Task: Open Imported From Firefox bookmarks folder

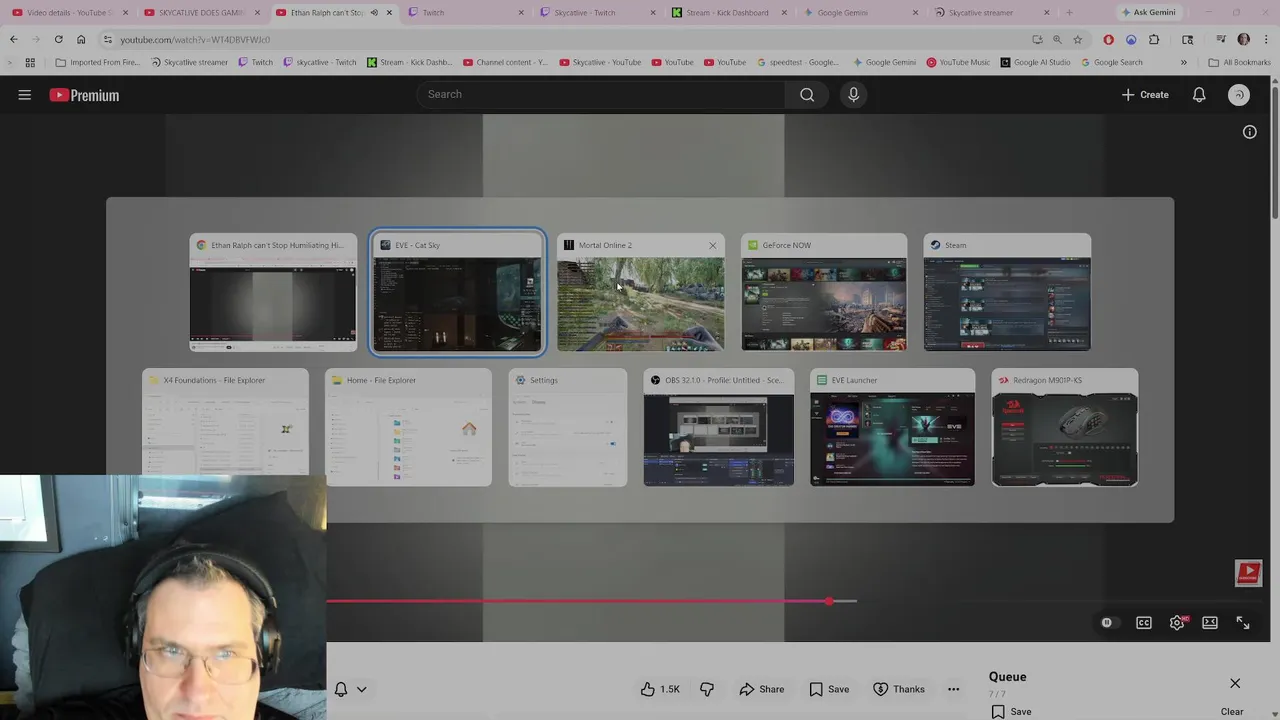Action: coord(98,62)
